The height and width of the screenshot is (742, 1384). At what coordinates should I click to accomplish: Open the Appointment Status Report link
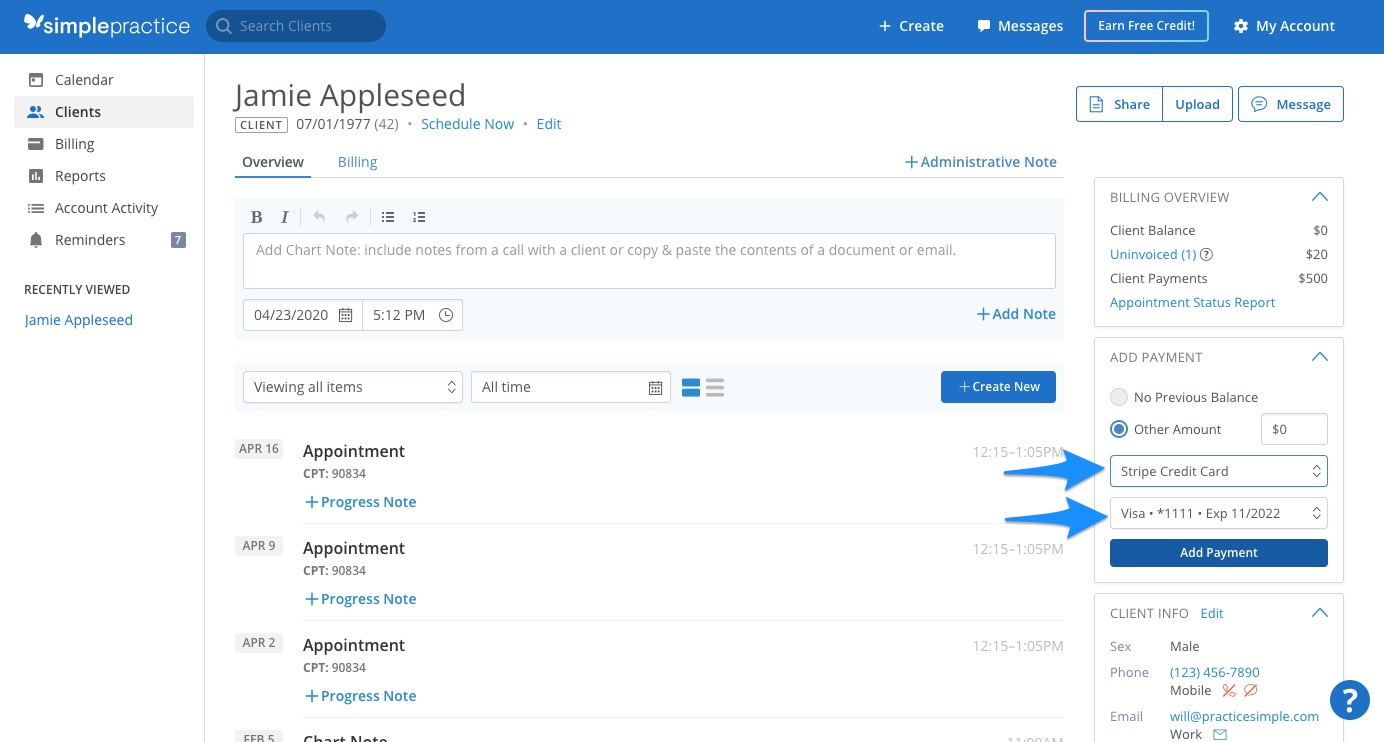(x=1192, y=302)
